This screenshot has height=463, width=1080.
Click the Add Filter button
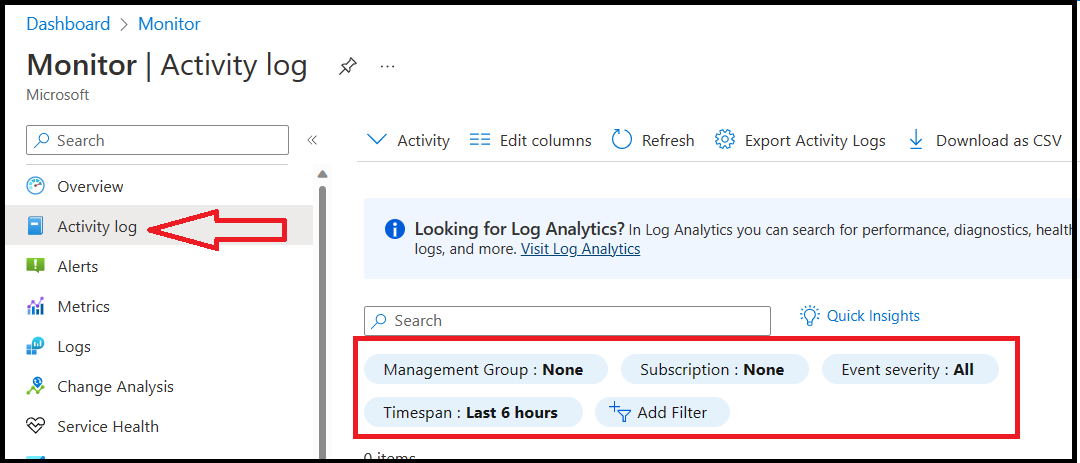click(662, 413)
